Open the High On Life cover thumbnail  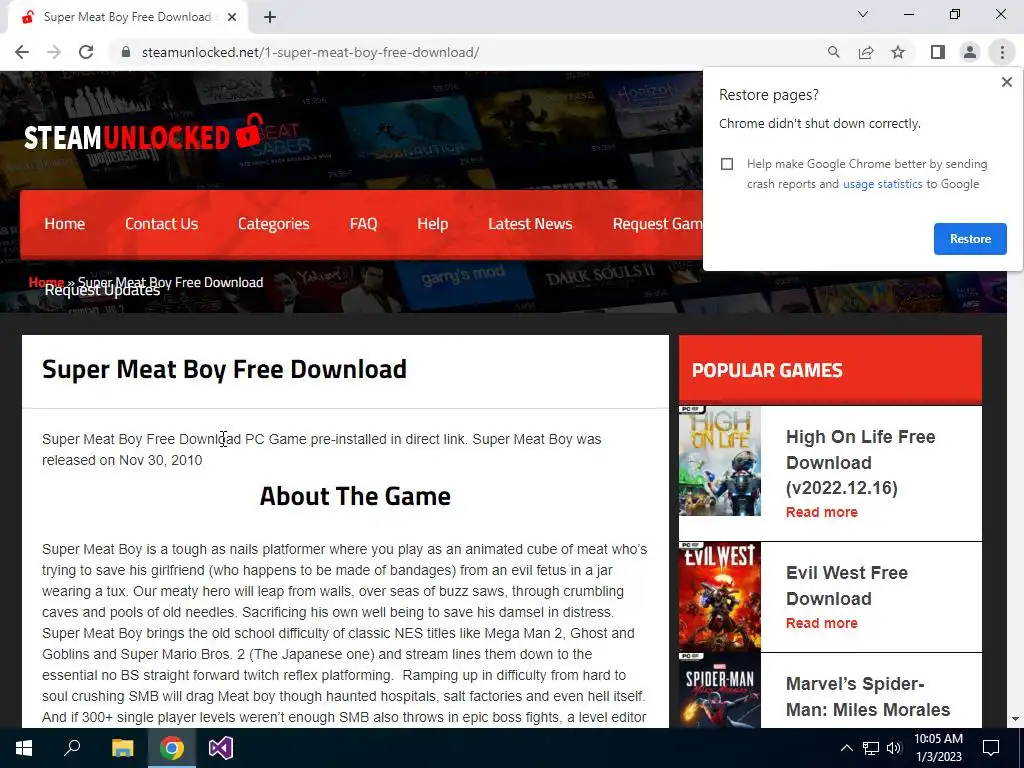720,461
